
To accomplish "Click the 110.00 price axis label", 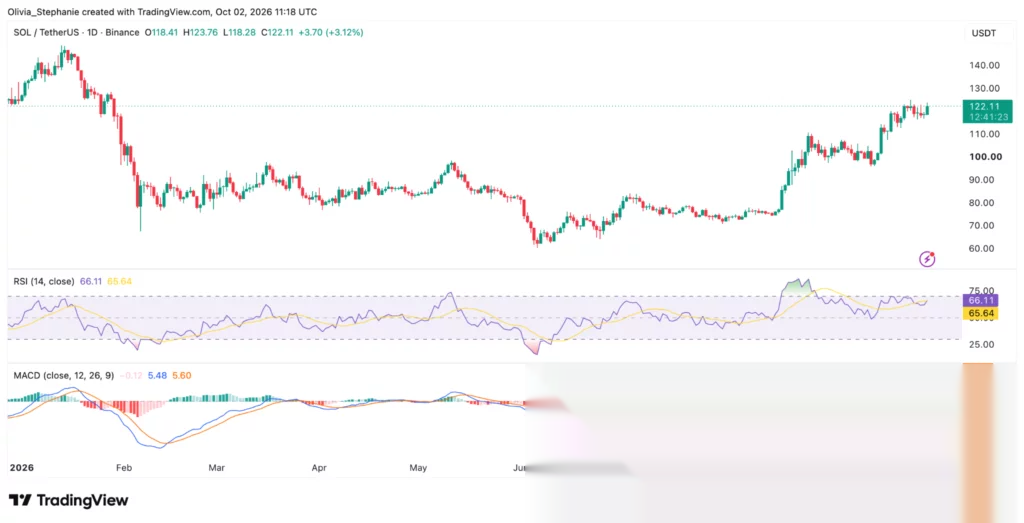I will [x=985, y=134].
